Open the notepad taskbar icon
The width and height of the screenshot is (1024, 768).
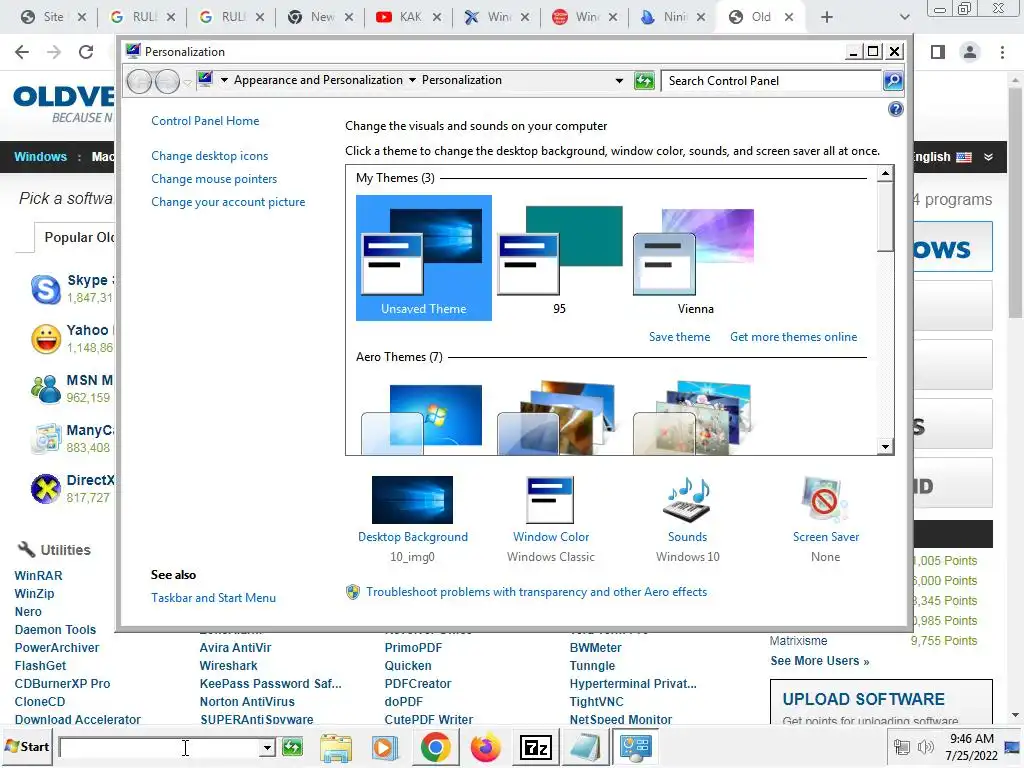click(x=585, y=747)
